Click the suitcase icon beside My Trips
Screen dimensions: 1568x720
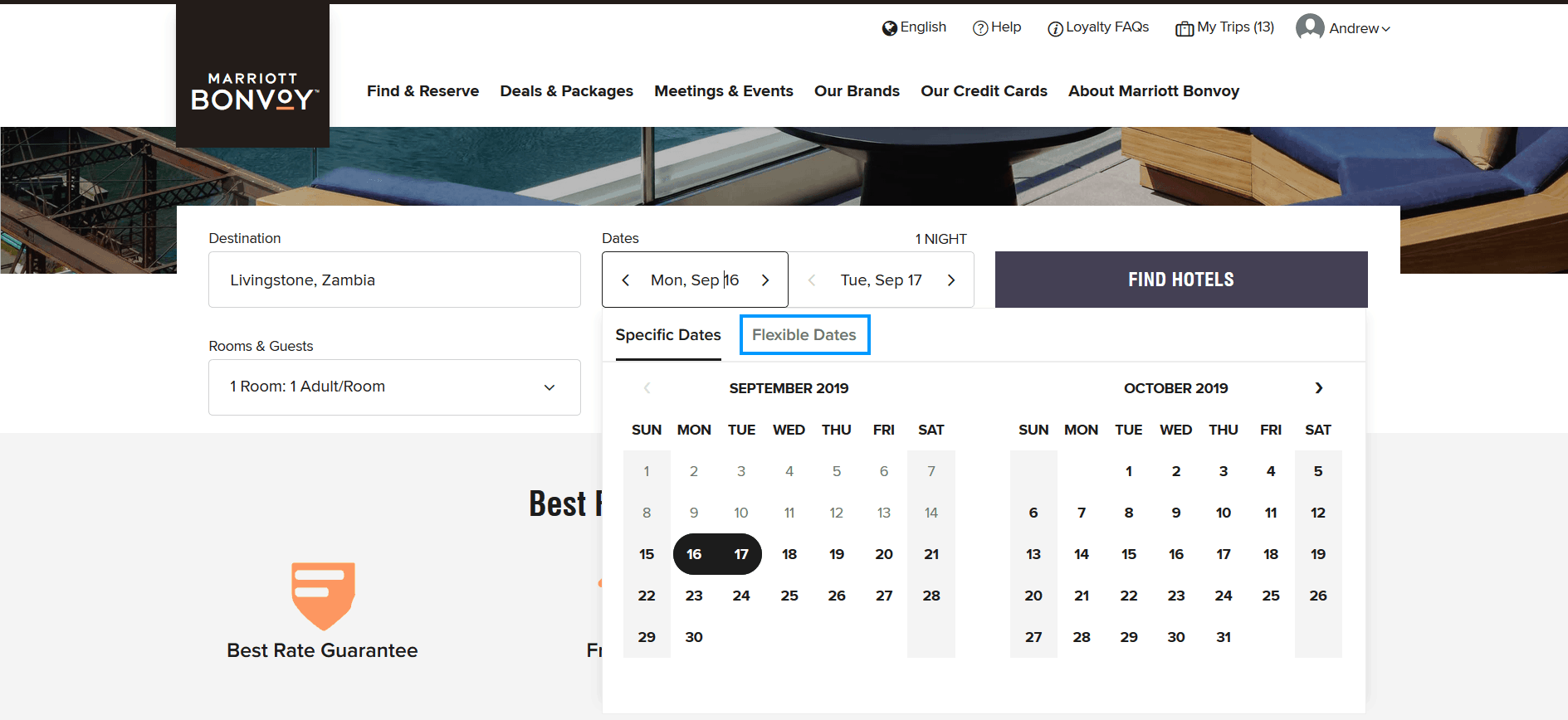point(1185,29)
